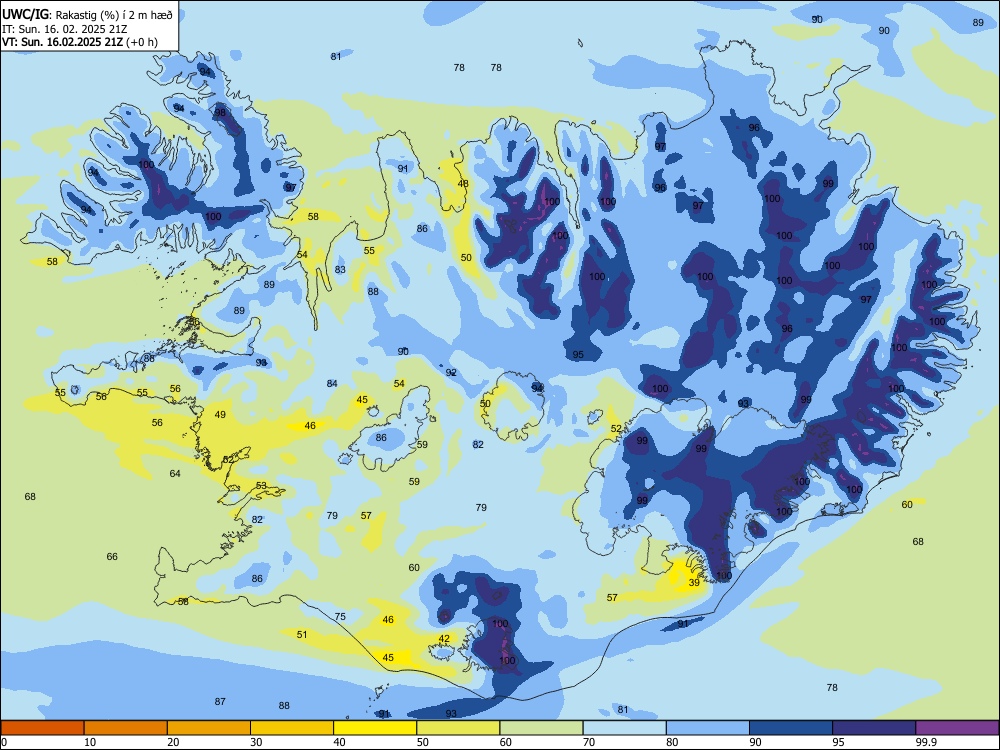Click the legend scale label '99.9'
The width and height of the screenshot is (1000, 750).
pyautogui.click(x=926, y=742)
